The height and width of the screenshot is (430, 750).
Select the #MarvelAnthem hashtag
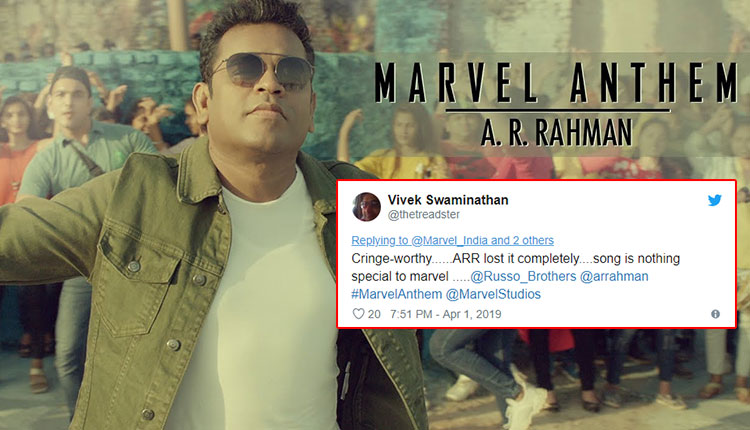pos(397,294)
